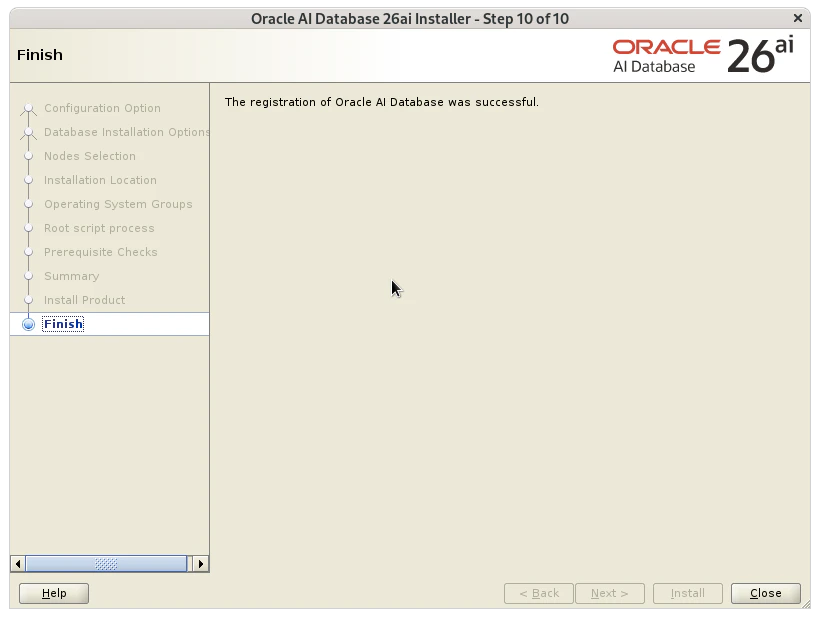The height and width of the screenshot is (618, 820).
Task: Select the Install Product step
Action: click(x=85, y=301)
